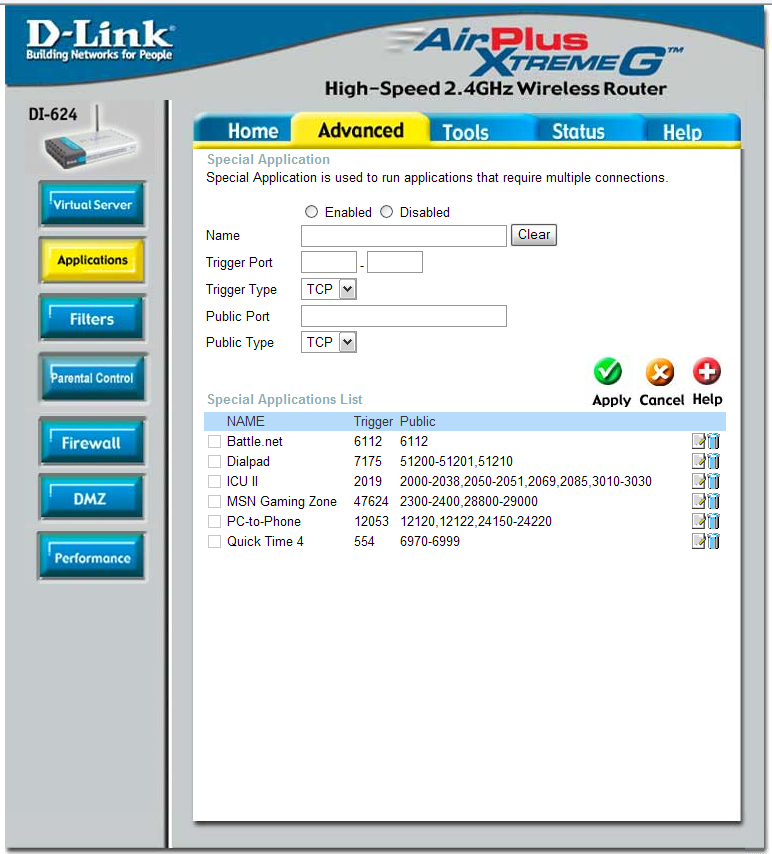Viewport: 772px width, 854px height.
Task: Open the Firewall section
Action: [x=92, y=442]
